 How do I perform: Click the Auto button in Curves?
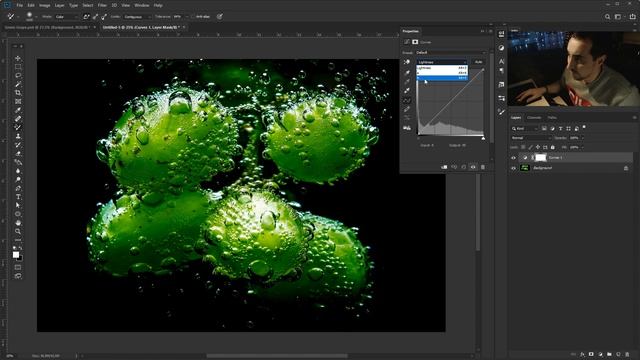pos(478,62)
